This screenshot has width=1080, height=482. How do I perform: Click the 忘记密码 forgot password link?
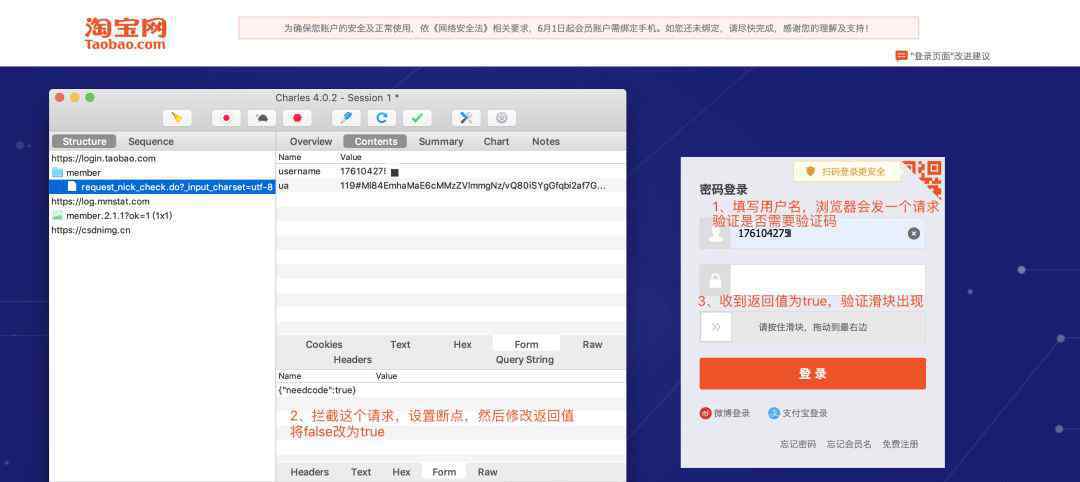point(798,444)
